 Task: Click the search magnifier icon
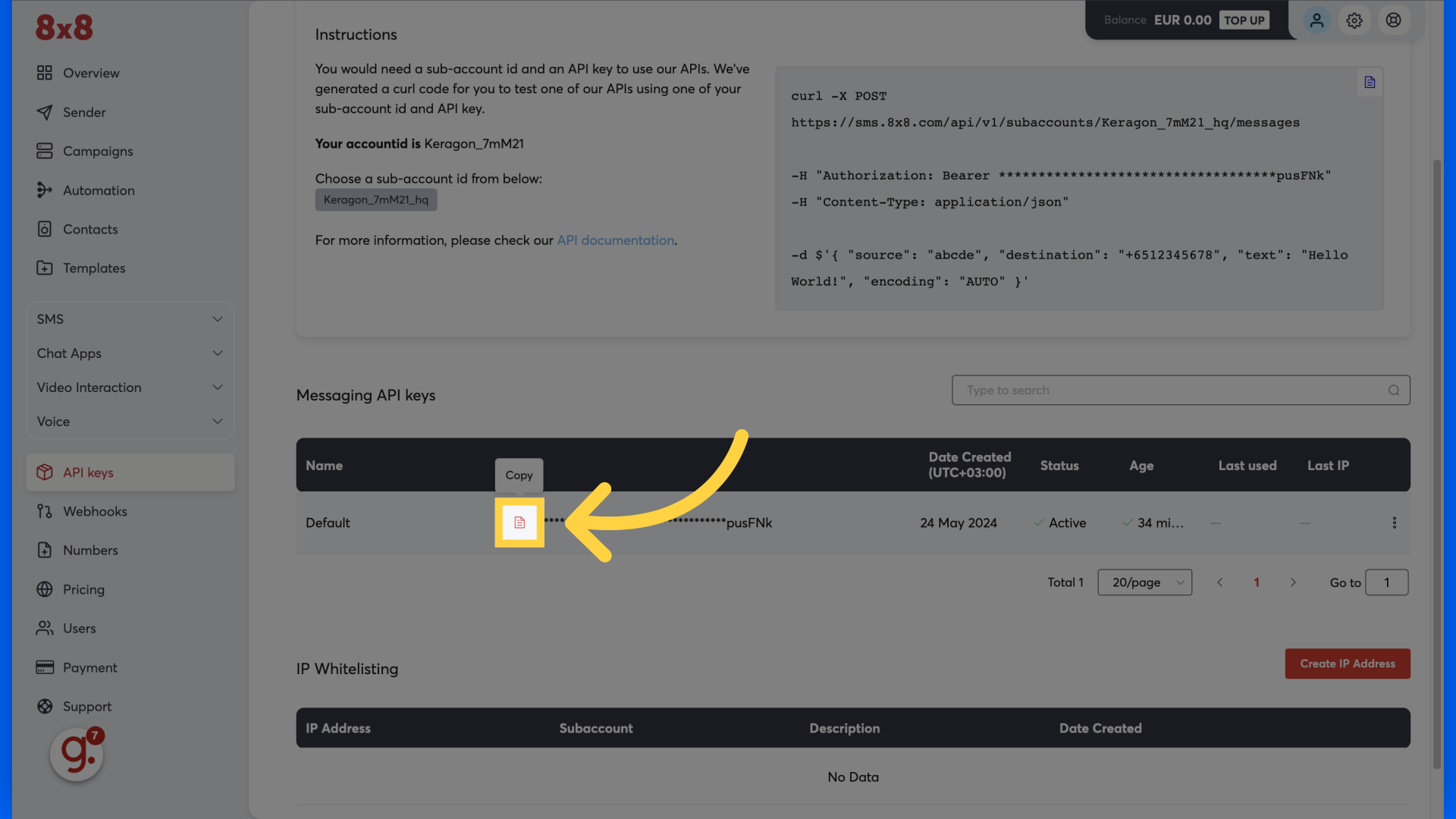(1394, 390)
